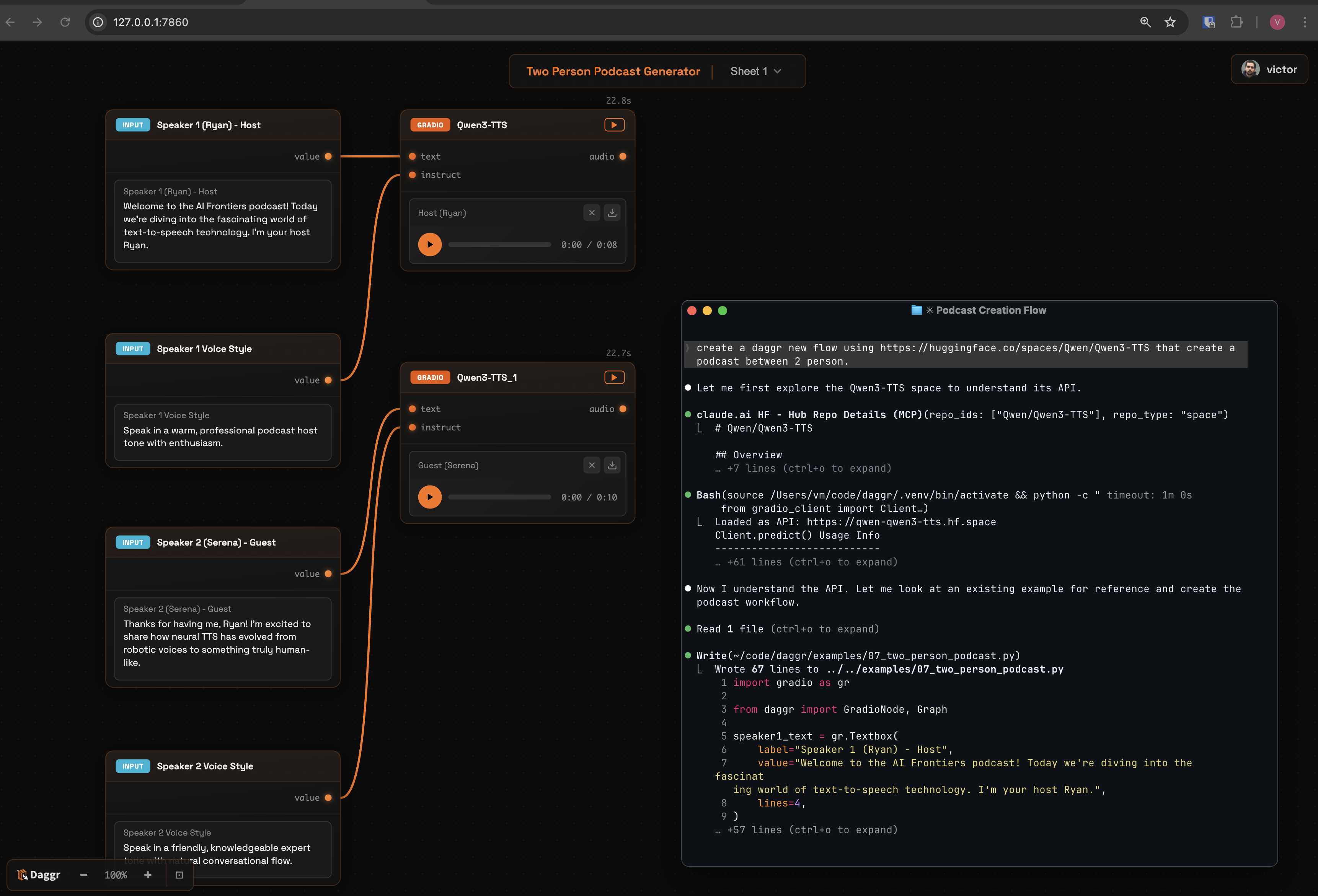Zoom out the Daggr canvas
Viewport: 1318px width, 896px height.
coord(84,875)
